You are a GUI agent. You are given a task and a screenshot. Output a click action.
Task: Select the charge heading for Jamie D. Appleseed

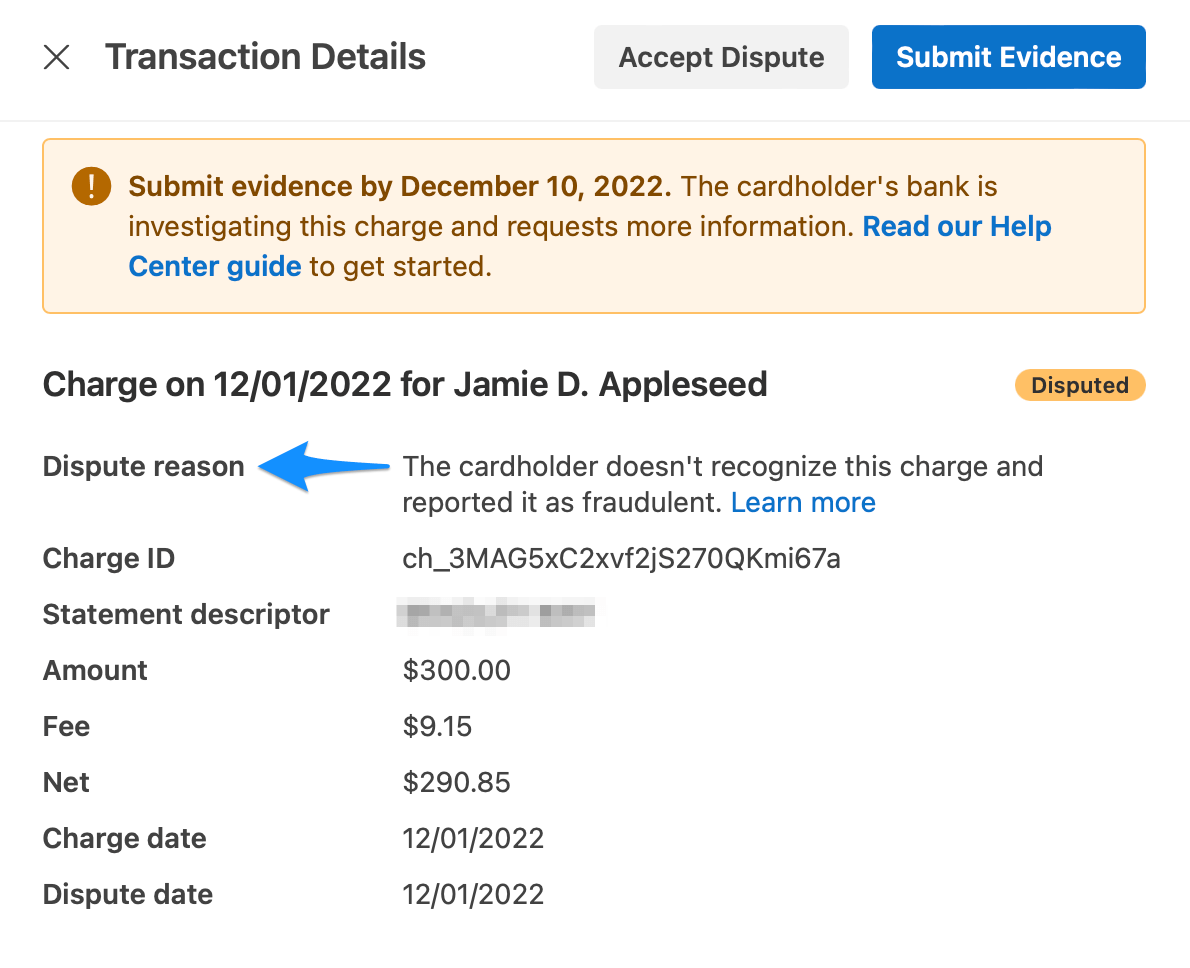tap(404, 384)
